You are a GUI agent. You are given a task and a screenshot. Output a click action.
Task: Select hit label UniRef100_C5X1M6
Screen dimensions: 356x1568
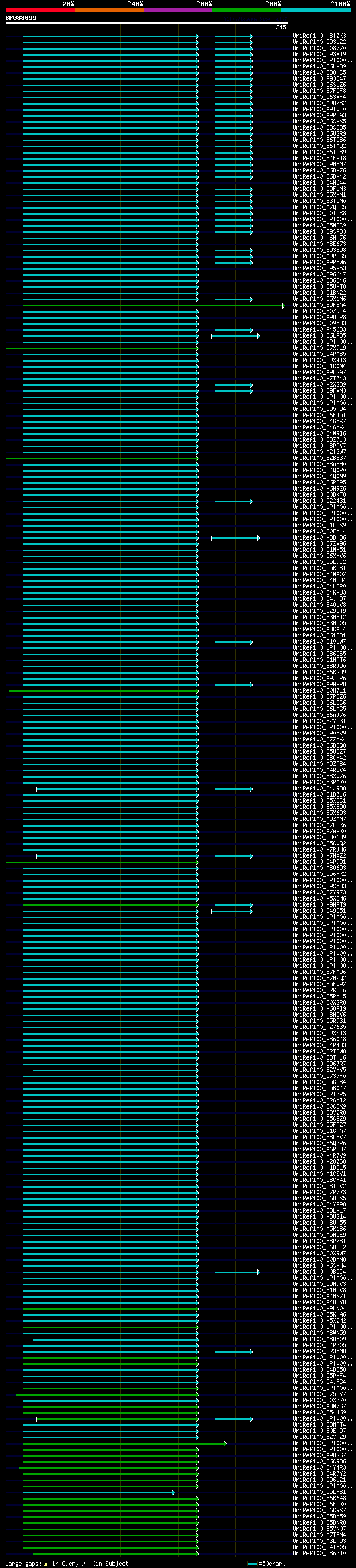[x=319, y=299]
